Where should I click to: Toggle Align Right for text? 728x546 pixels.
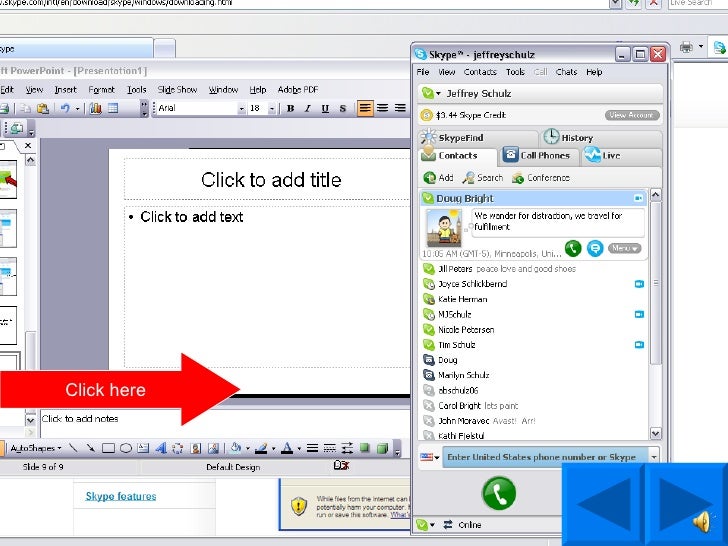pos(400,108)
